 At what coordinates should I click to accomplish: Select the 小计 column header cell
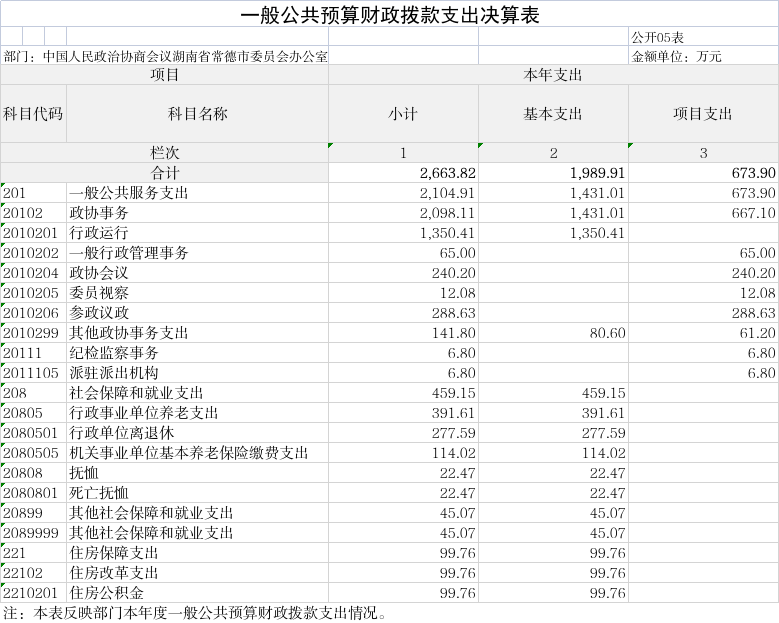[403, 114]
